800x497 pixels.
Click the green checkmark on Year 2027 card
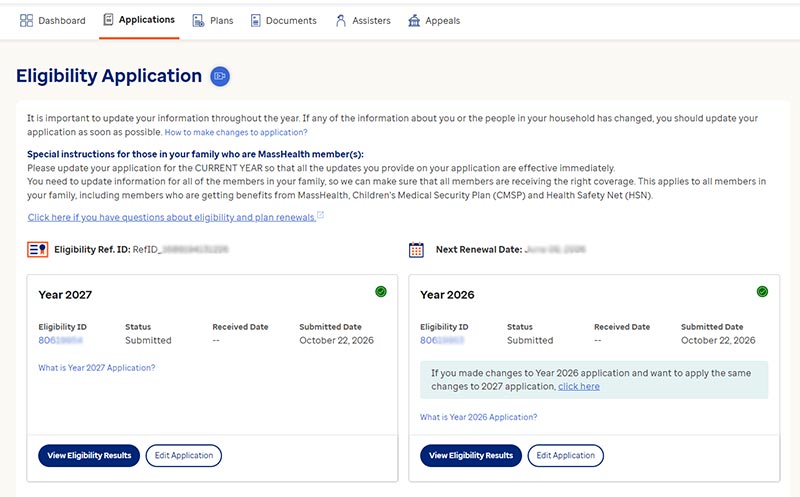381,291
